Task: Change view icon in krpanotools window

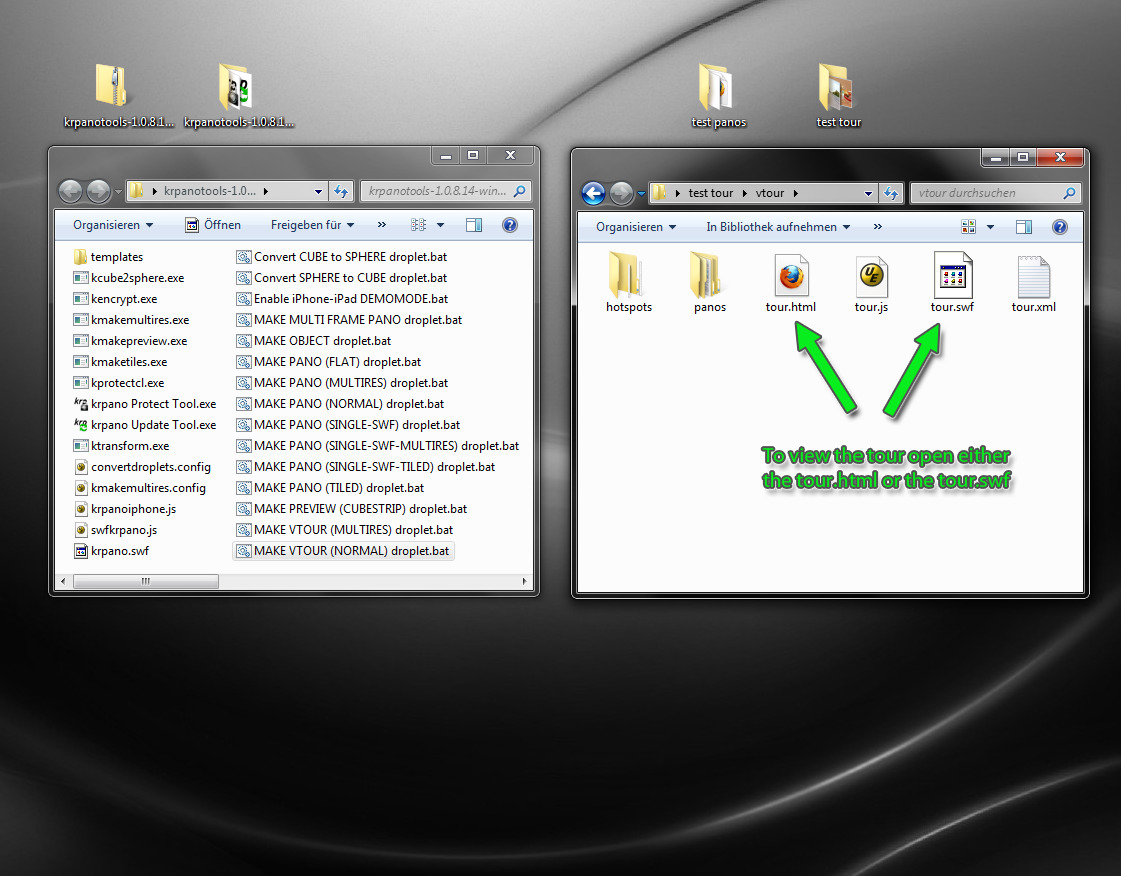Action: pos(418,225)
